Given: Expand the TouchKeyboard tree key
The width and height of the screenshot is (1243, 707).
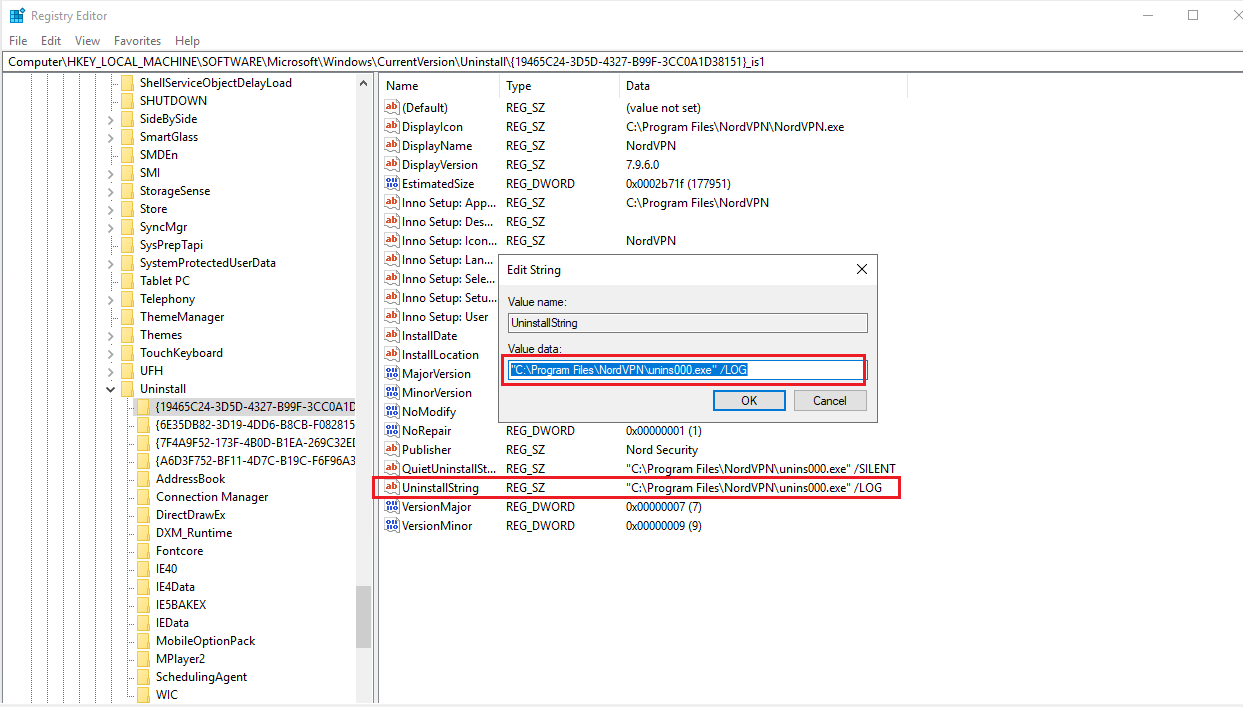Looking at the screenshot, I should coord(110,353).
